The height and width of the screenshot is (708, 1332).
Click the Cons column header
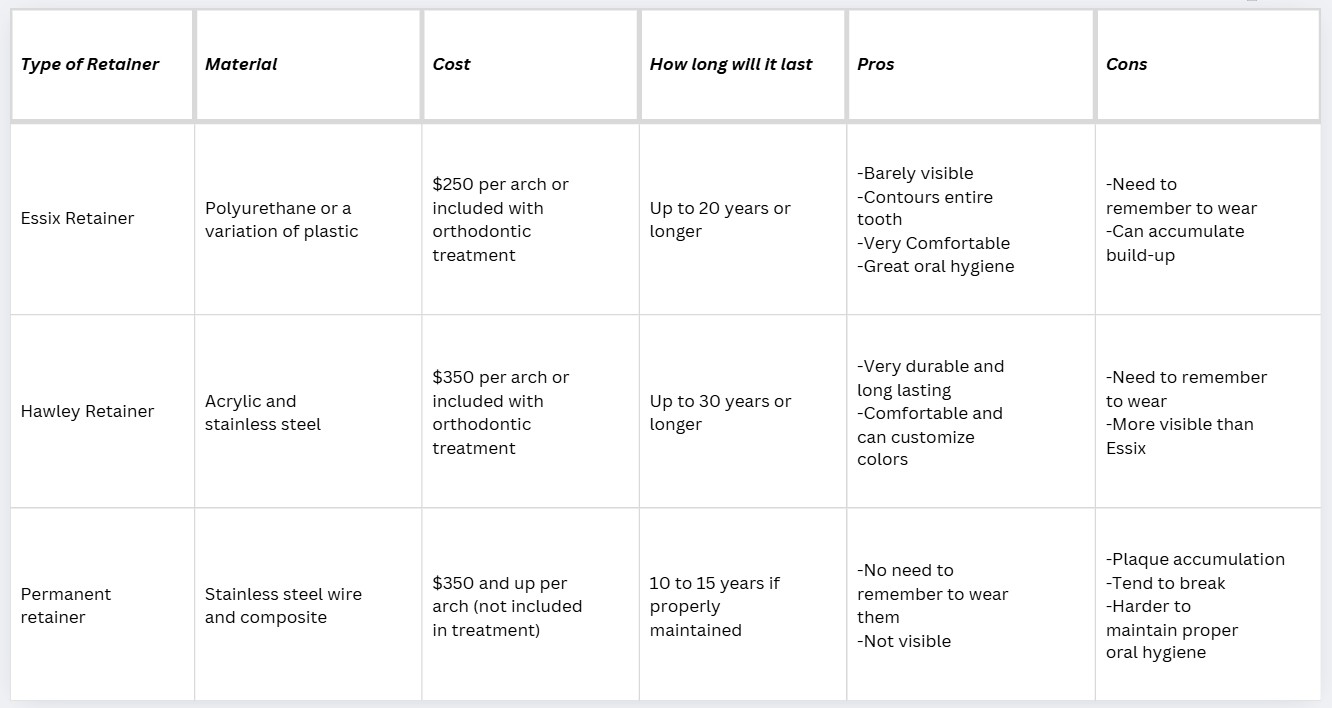[x=1208, y=65]
